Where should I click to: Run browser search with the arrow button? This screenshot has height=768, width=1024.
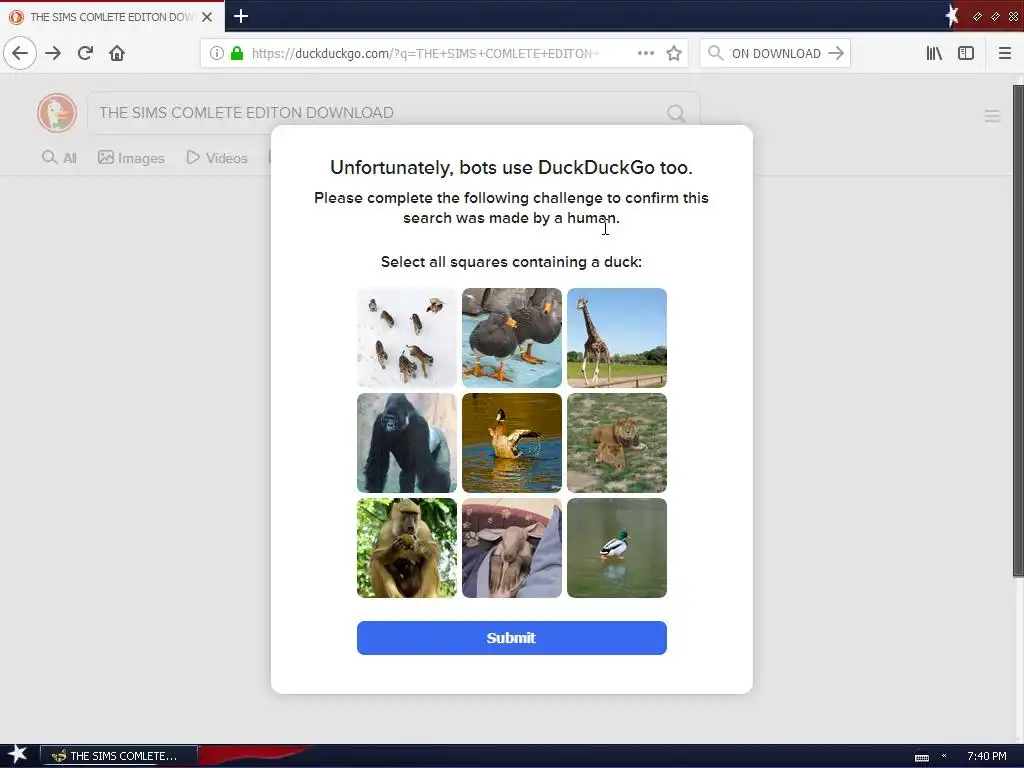pos(836,53)
